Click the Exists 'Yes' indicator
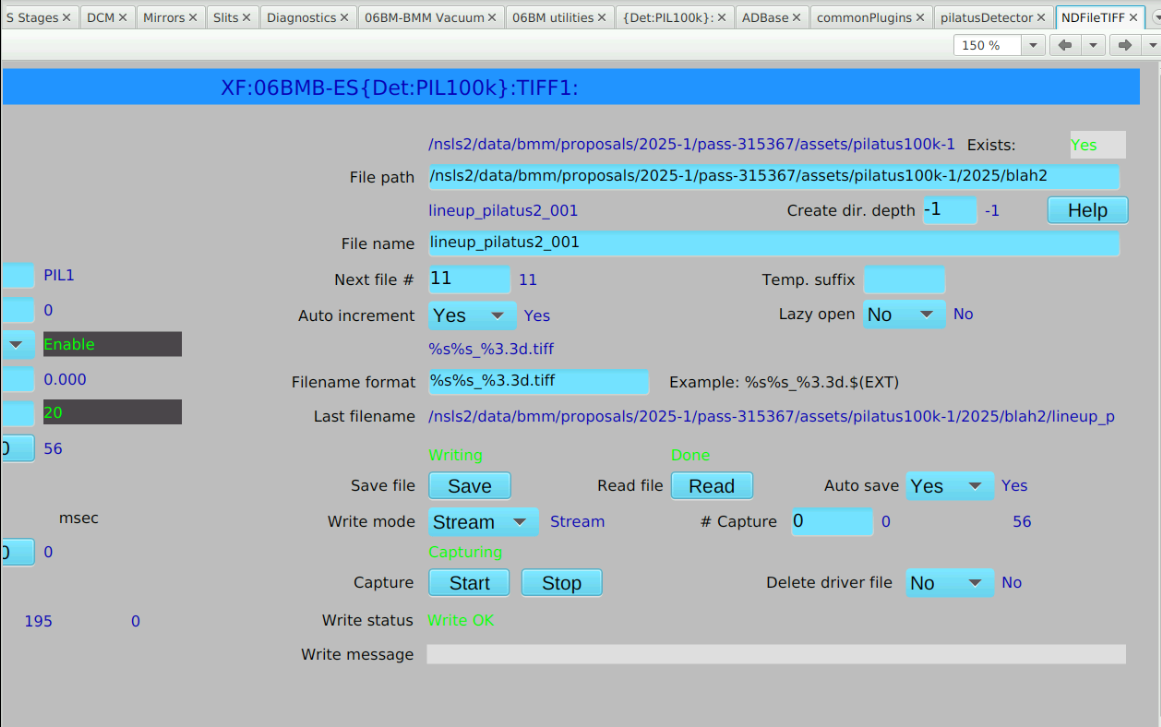 pos(1097,145)
